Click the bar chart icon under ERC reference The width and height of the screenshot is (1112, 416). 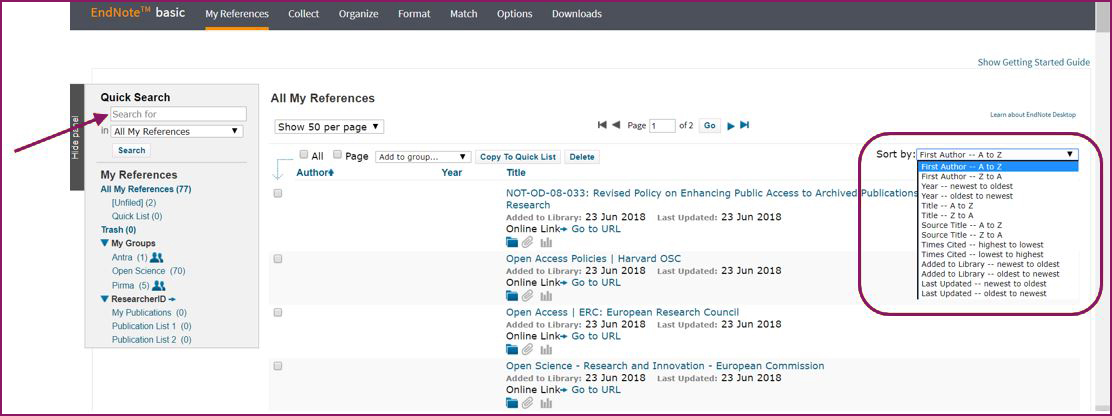546,350
